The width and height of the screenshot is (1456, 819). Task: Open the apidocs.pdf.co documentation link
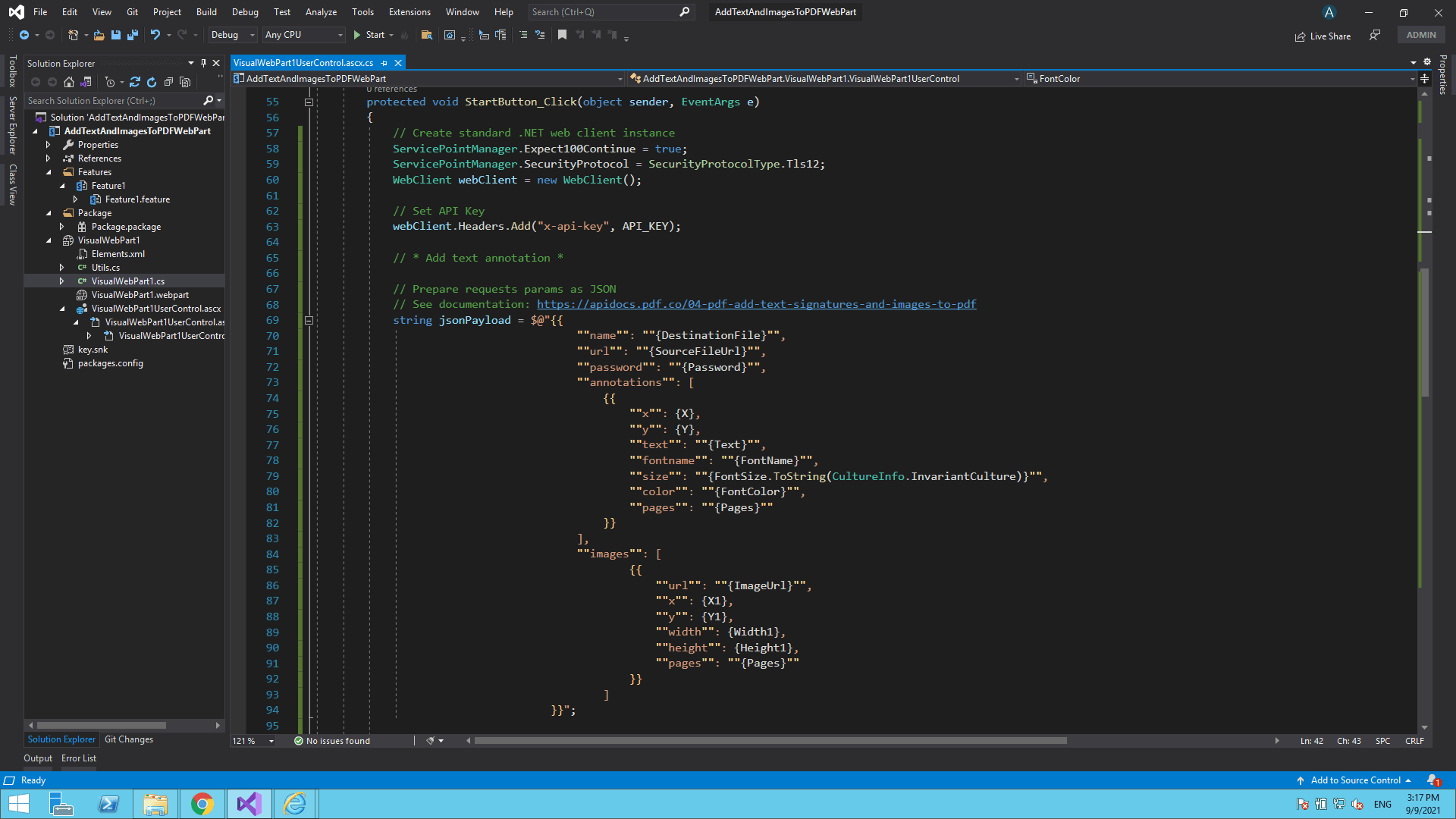[756, 304]
